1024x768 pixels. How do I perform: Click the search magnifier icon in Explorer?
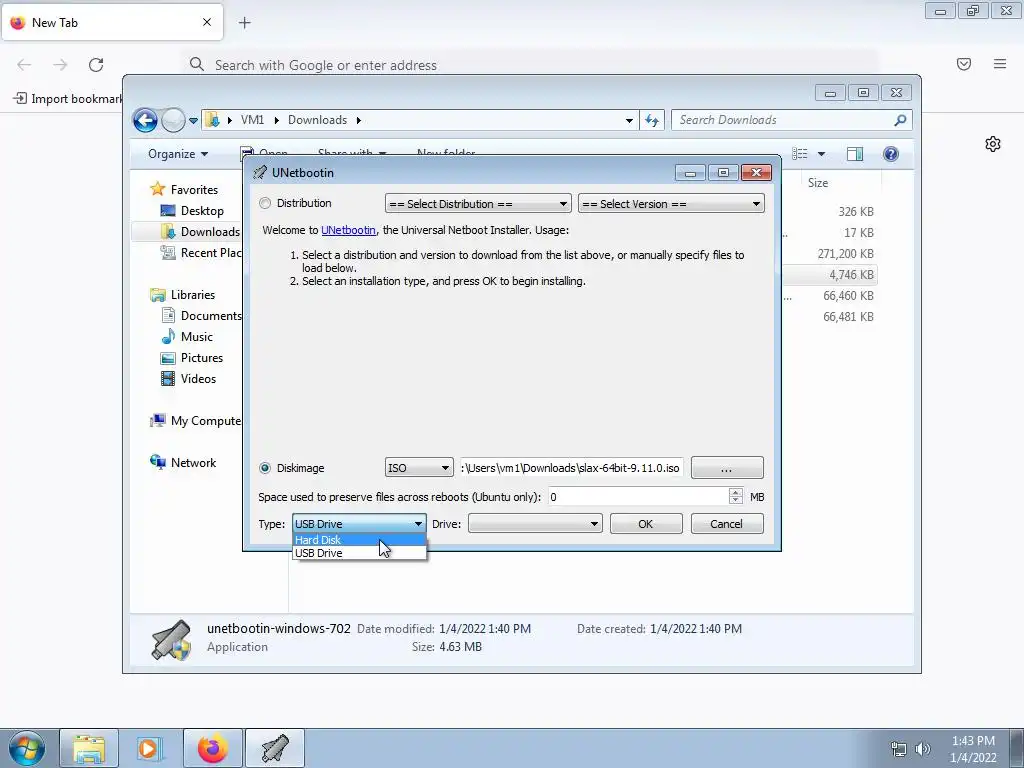[x=900, y=120]
